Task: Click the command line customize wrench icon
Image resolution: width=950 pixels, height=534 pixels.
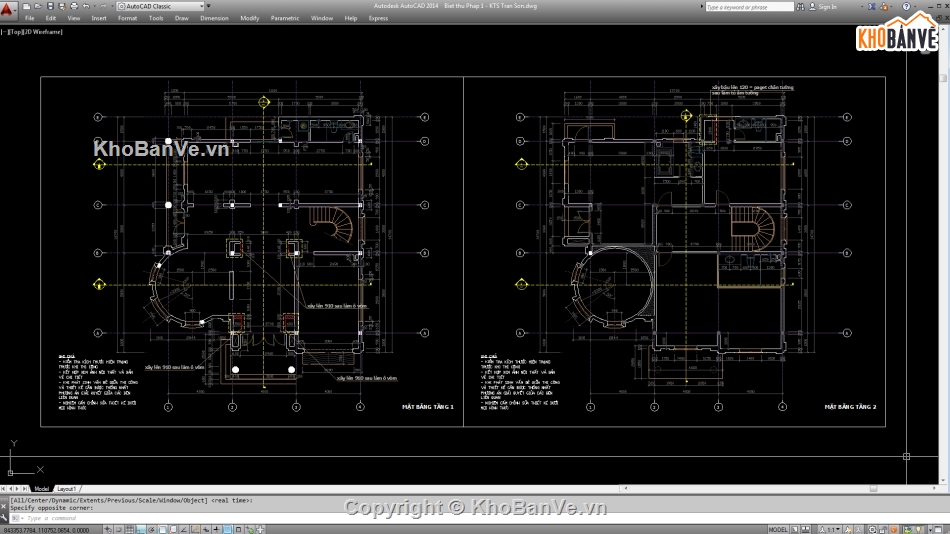Action: 4,518
